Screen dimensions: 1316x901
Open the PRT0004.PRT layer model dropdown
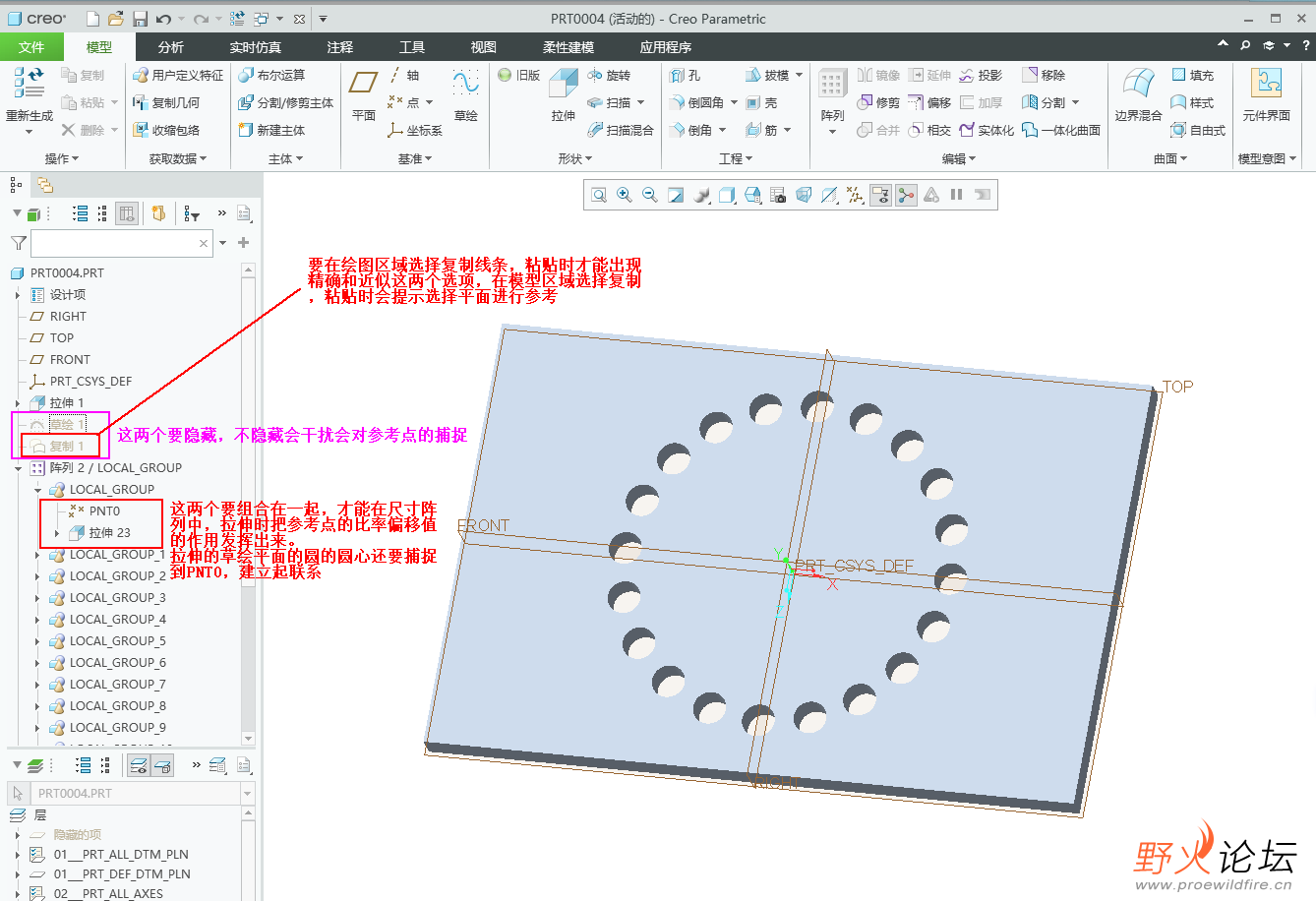coord(247,793)
